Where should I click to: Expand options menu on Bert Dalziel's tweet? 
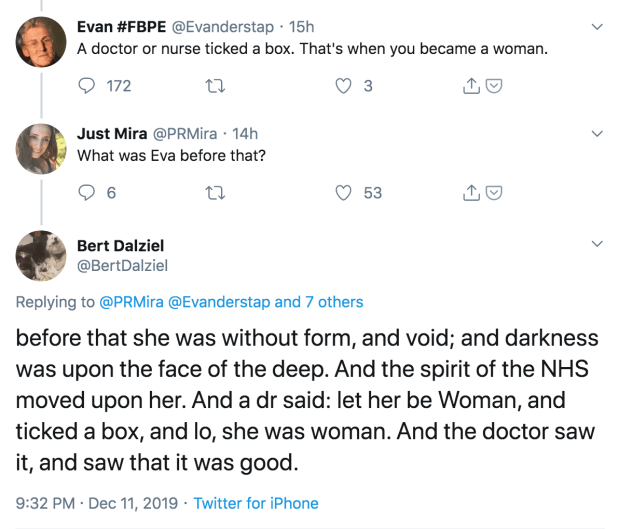598,243
